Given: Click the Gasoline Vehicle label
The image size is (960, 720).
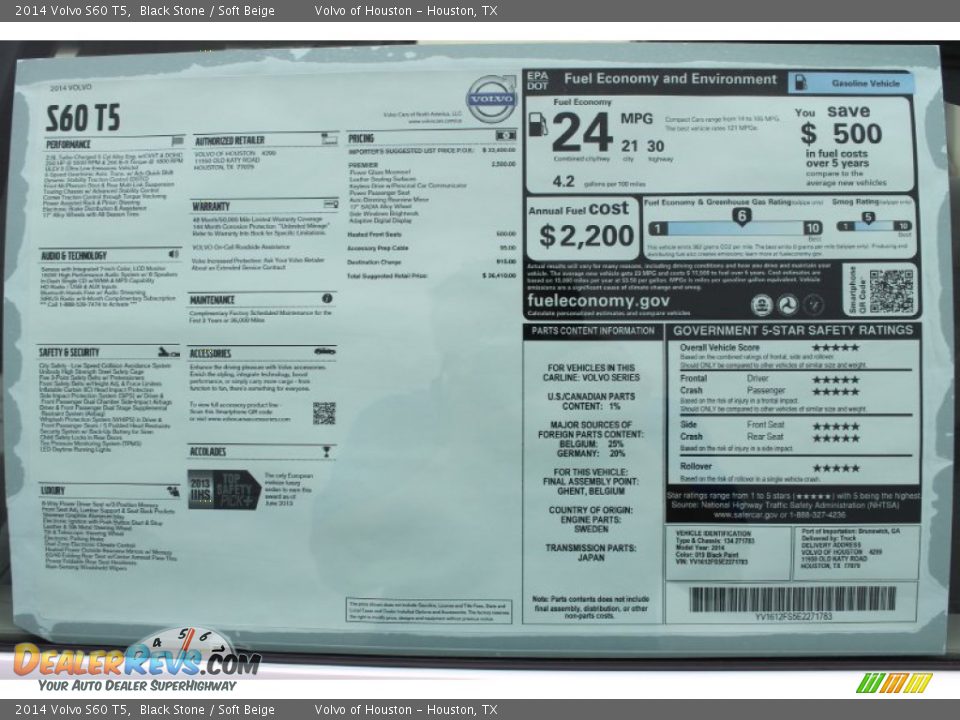Looking at the screenshot, I should (x=852, y=83).
